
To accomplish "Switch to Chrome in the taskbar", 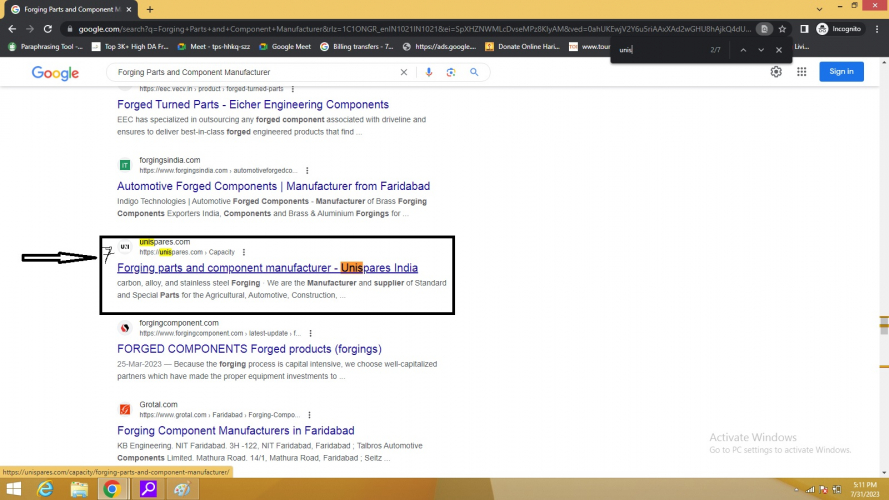I will [x=112, y=489].
